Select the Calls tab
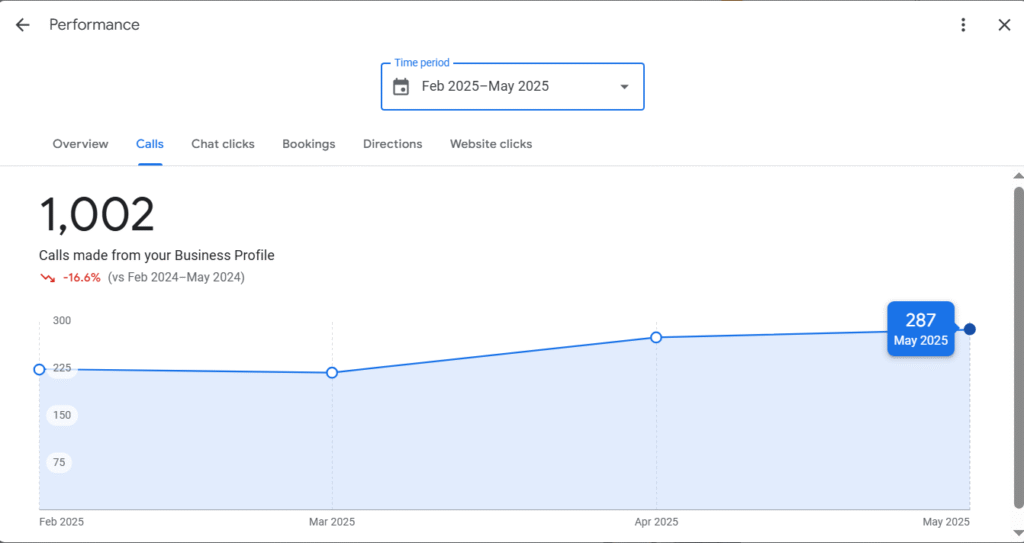Viewport: 1024px width, 543px height. pyautogui.click(x=150, y=144)
